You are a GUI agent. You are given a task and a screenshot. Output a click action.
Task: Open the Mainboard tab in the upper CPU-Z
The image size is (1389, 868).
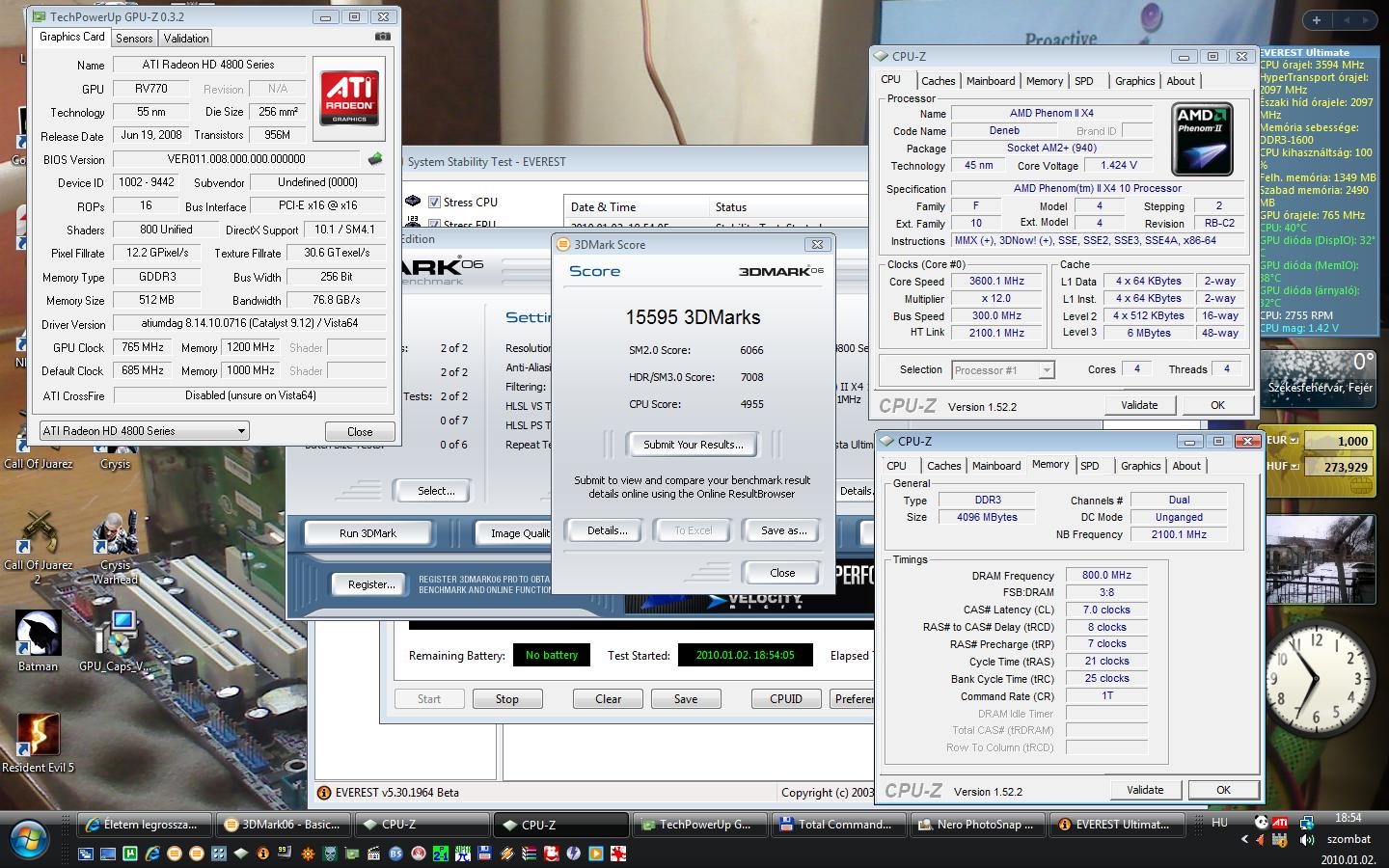(991, 81)
